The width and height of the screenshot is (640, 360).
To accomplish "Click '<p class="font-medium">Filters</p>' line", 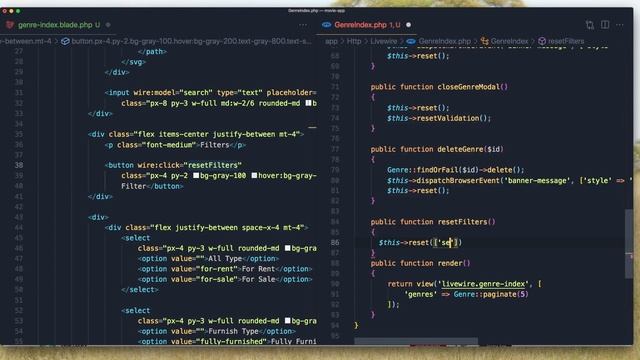I will (175, 145).
